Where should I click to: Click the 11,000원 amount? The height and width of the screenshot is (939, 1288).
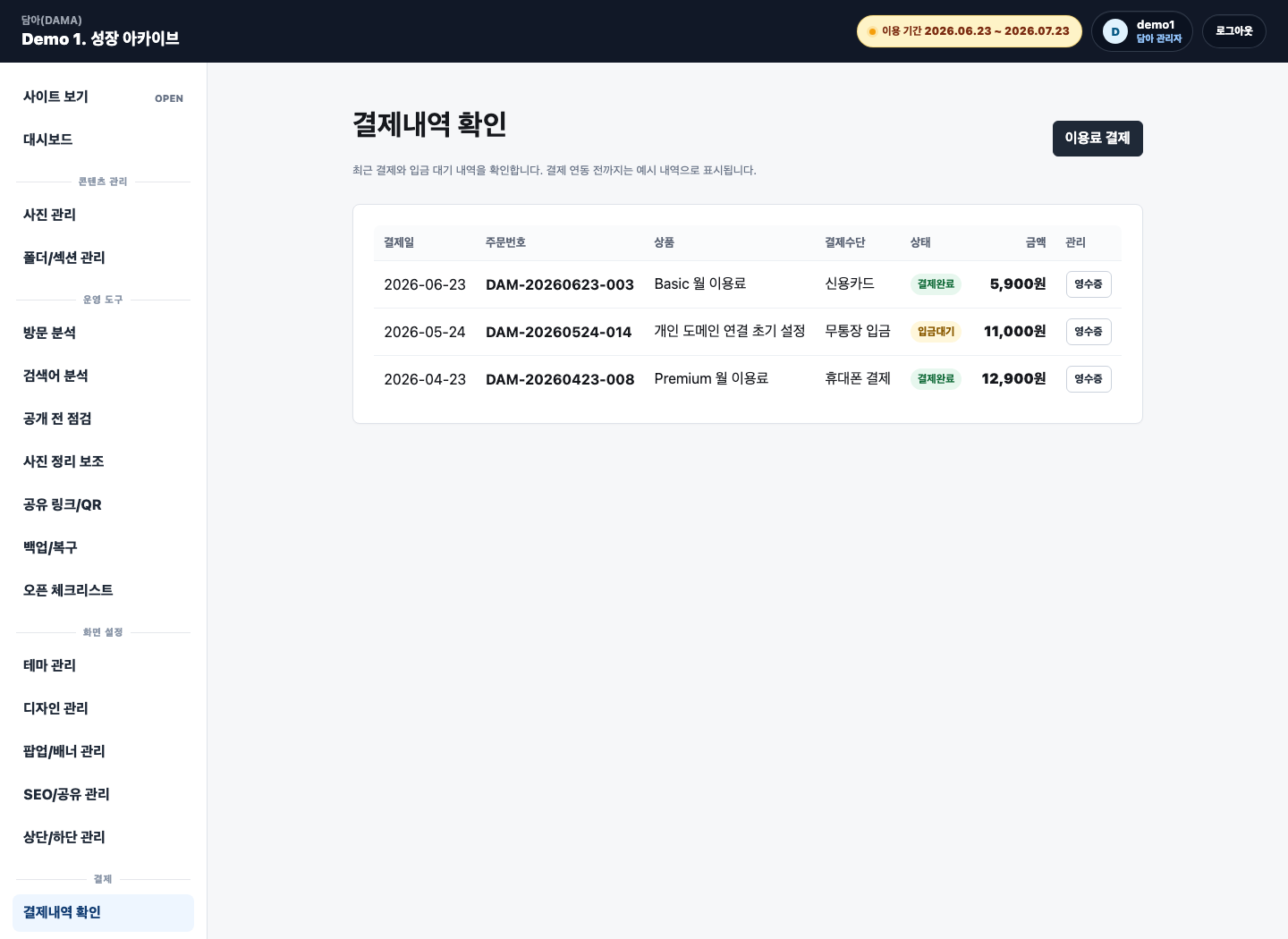click(x=1015, y=332)
